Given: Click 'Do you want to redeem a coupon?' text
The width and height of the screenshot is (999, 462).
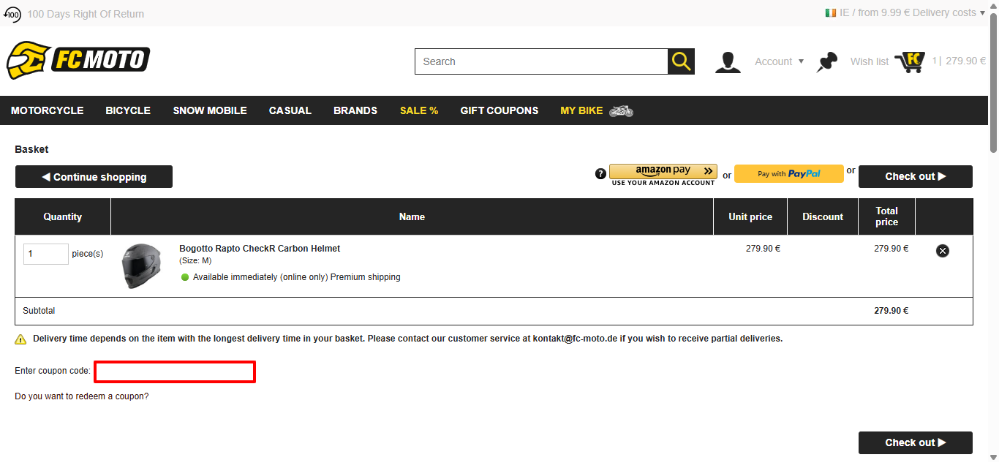Looking at the screenshot, I should pos(82,396).
